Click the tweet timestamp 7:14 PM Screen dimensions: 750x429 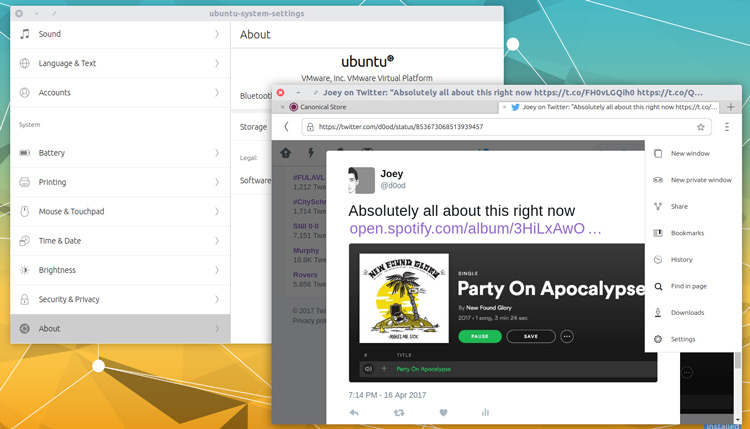(387, 395)
